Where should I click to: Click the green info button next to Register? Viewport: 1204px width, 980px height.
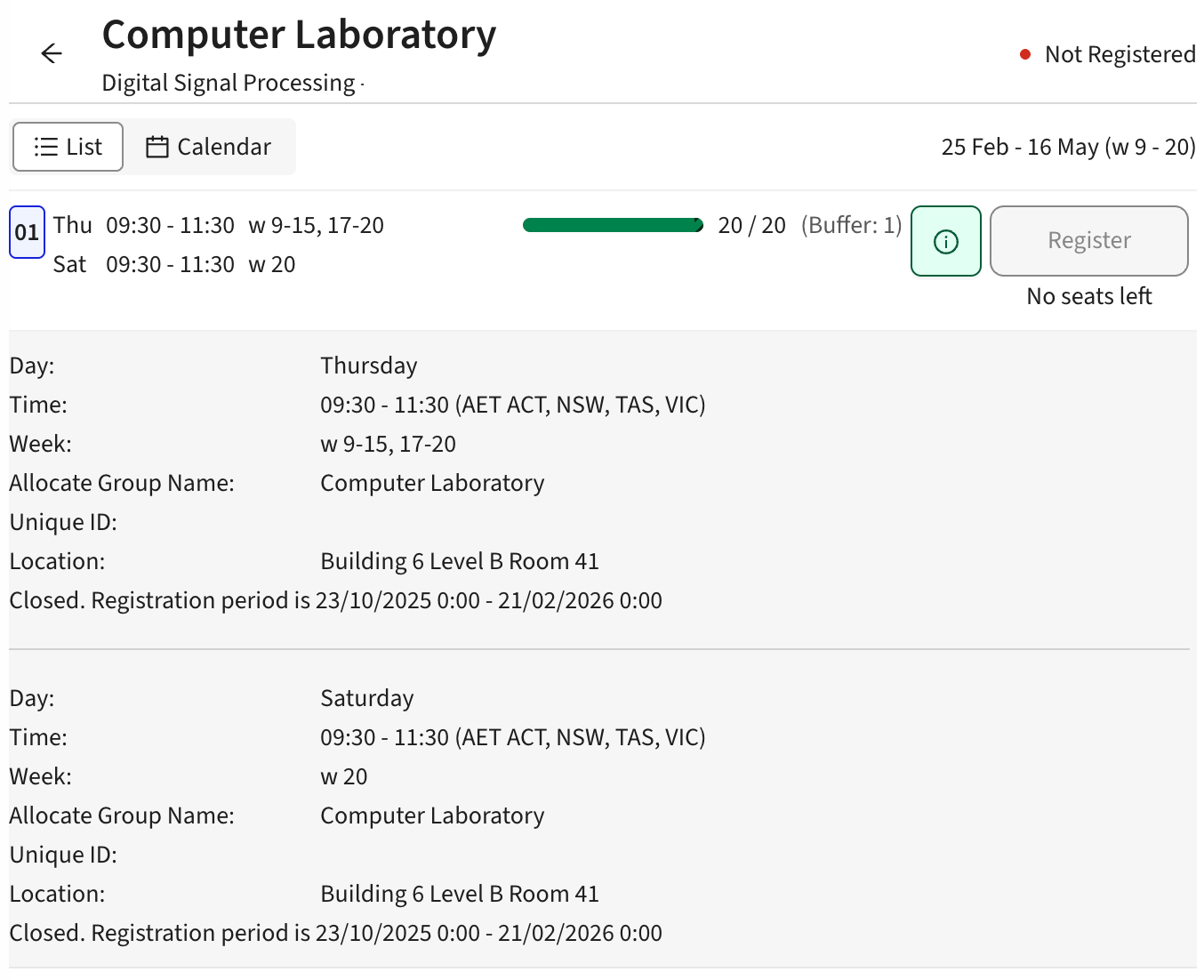coord(945,240)
